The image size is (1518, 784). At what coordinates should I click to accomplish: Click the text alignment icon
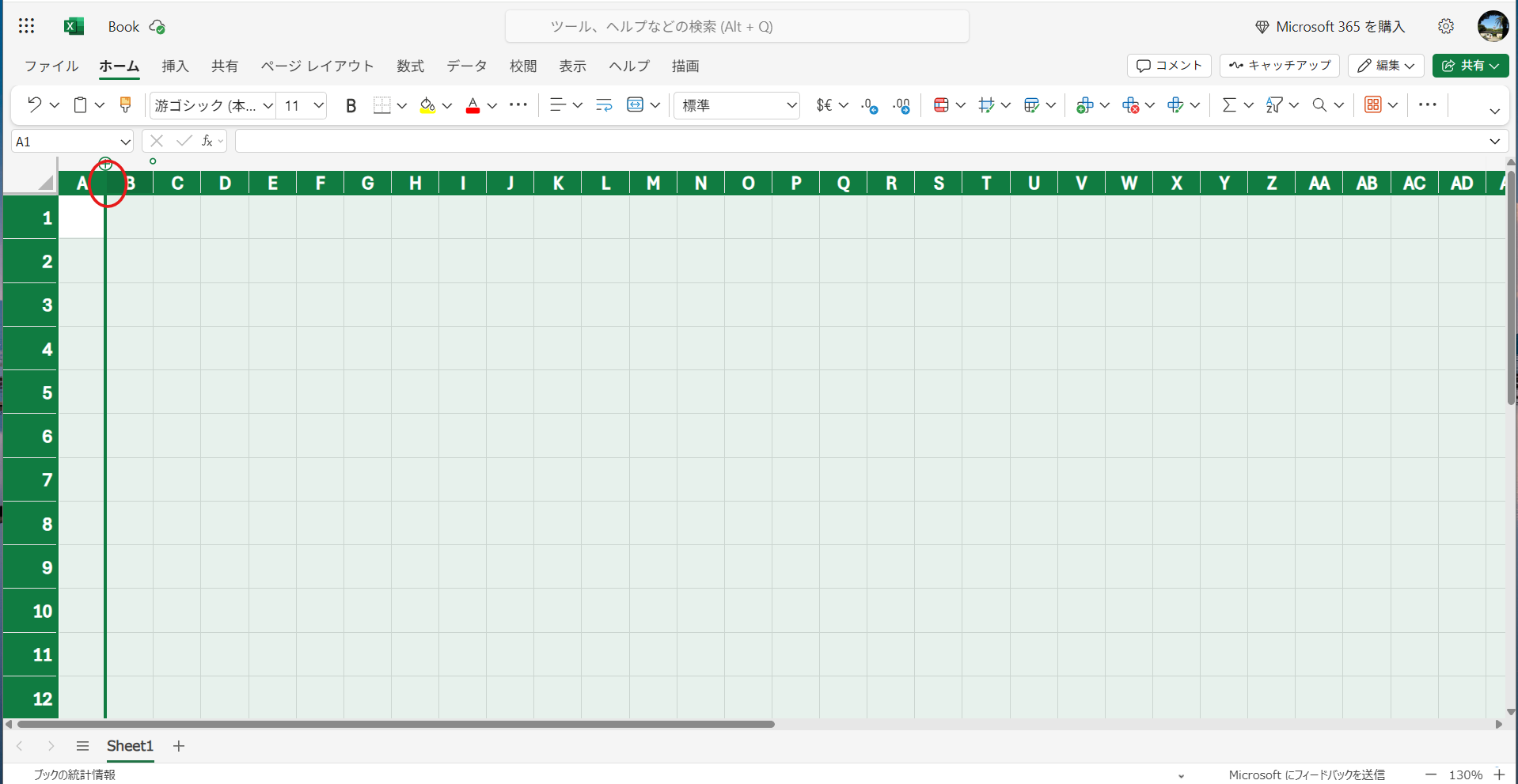coord(557,104)
